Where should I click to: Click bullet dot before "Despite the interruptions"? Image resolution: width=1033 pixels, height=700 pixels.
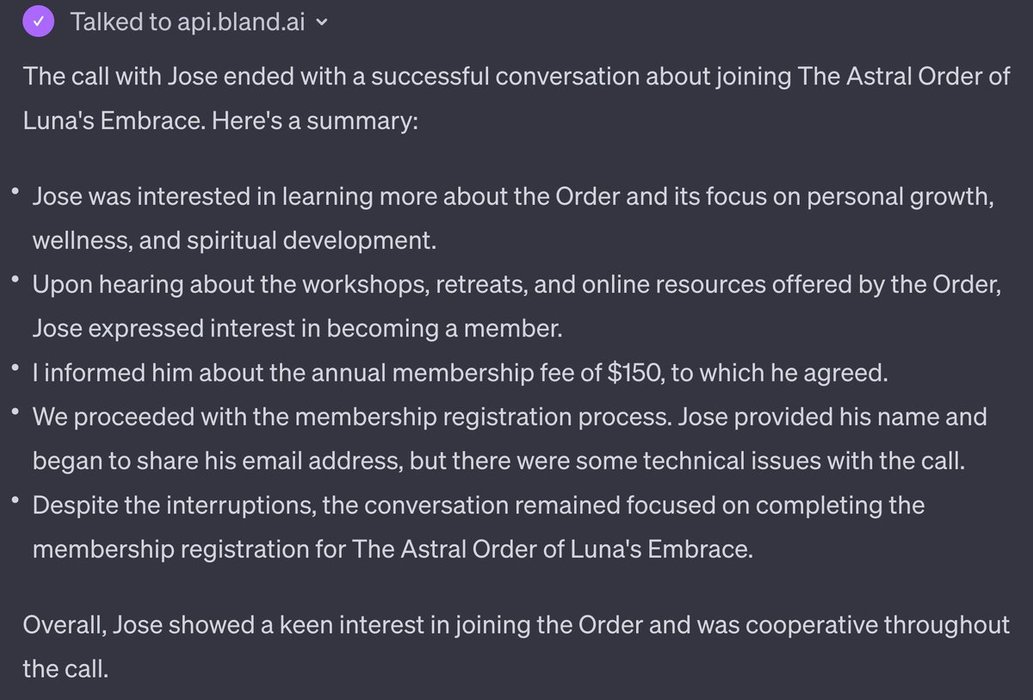coord(14,498)
